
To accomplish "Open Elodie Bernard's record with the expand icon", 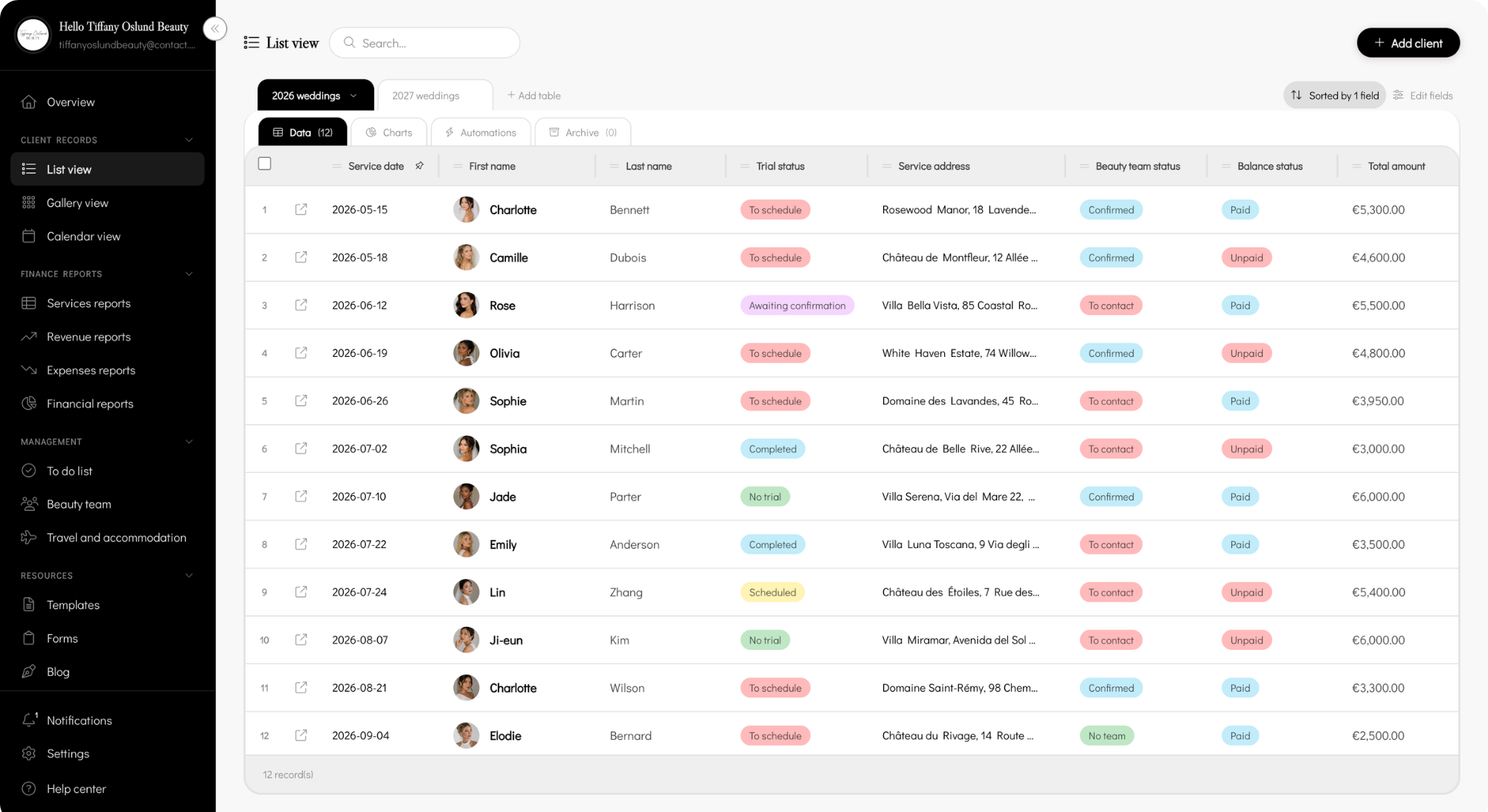I will click(301, 735).
